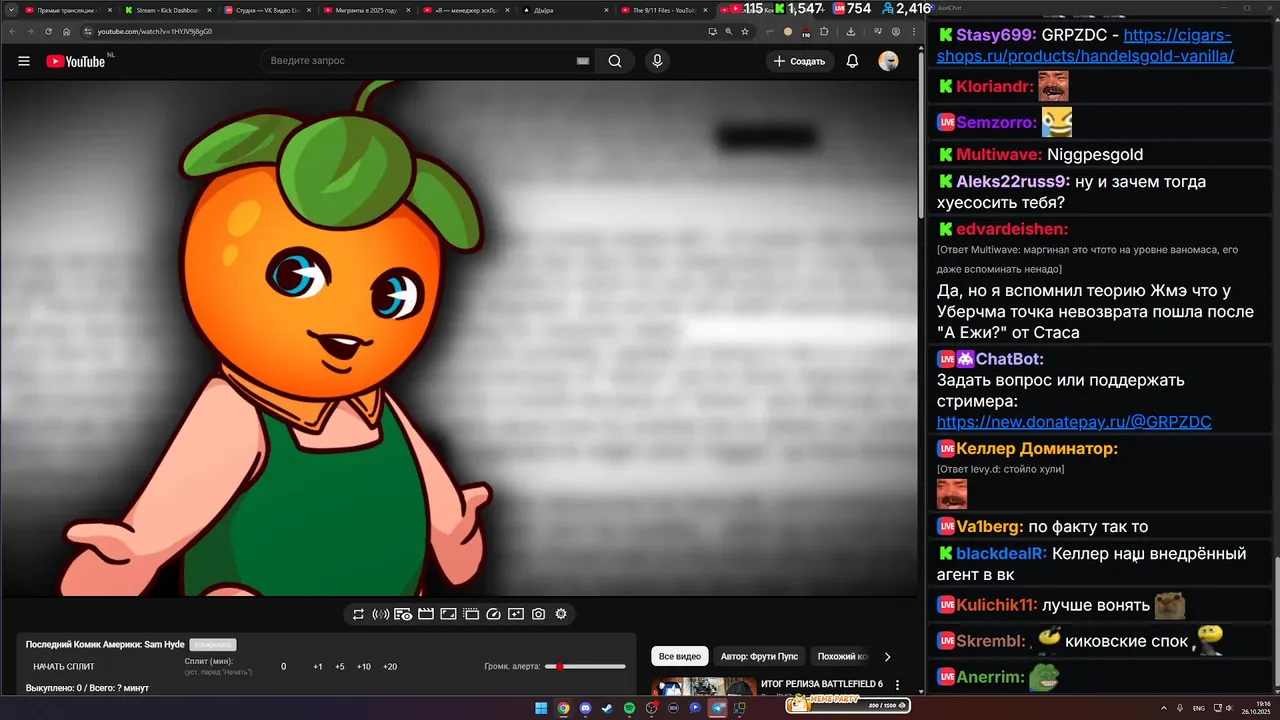This screenshot has height=720, width=1280.
Task: Open Telegram from the taskbar
Action: [717, 708]
